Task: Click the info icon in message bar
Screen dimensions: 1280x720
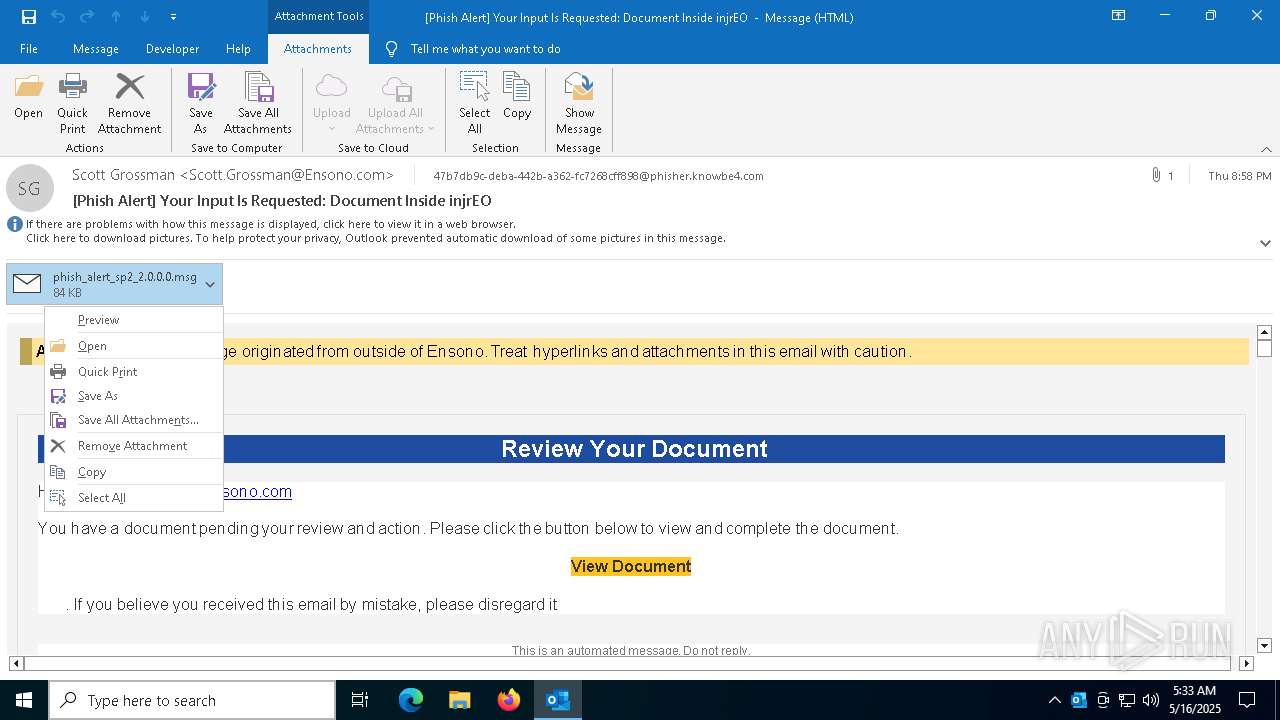Action: click(15, 224)
